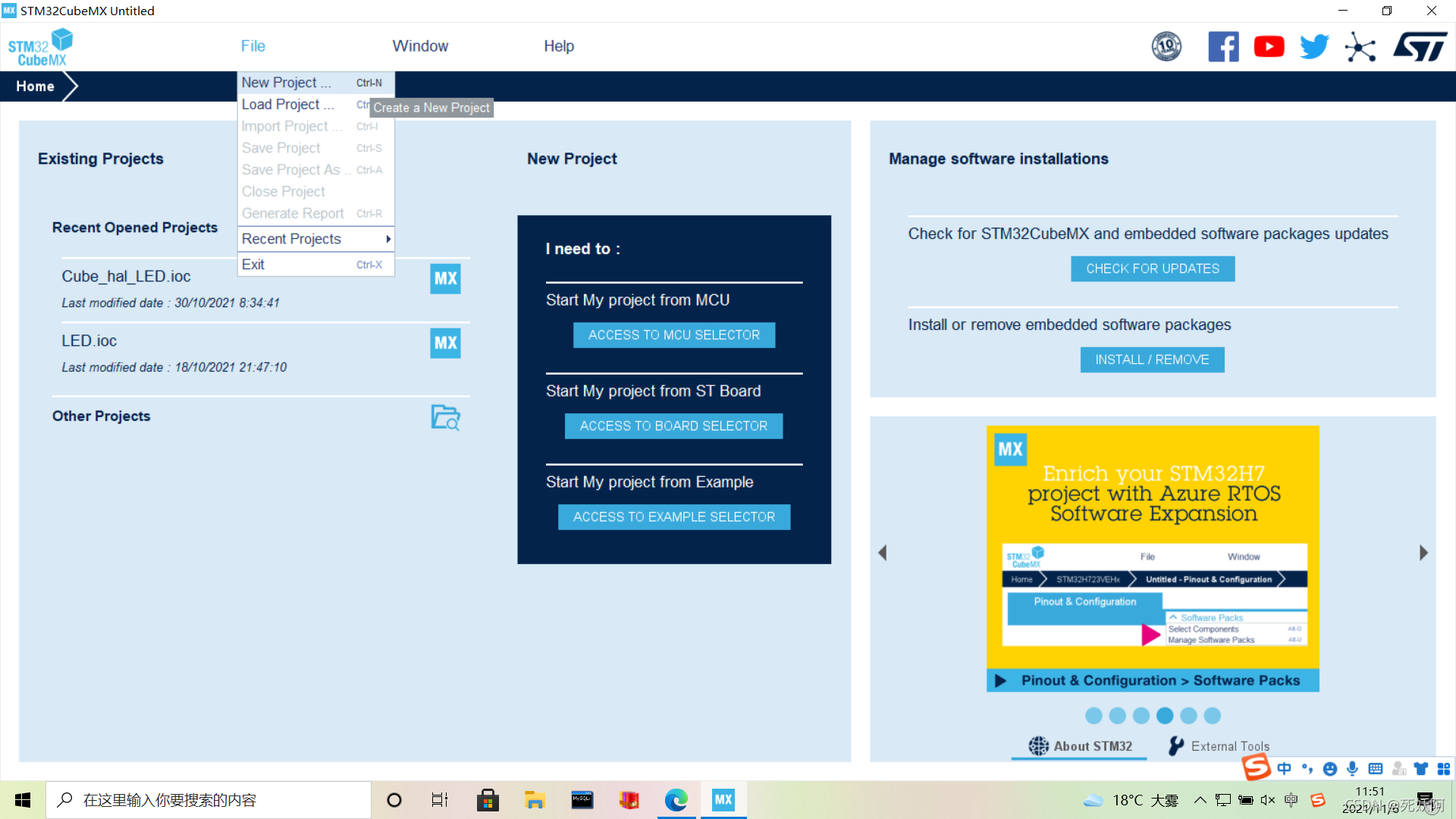Click ACCESS TO MCU SELECTOR button
Image resolution: width=1456 pixels, height=819 pixels.
coord(674,335)
